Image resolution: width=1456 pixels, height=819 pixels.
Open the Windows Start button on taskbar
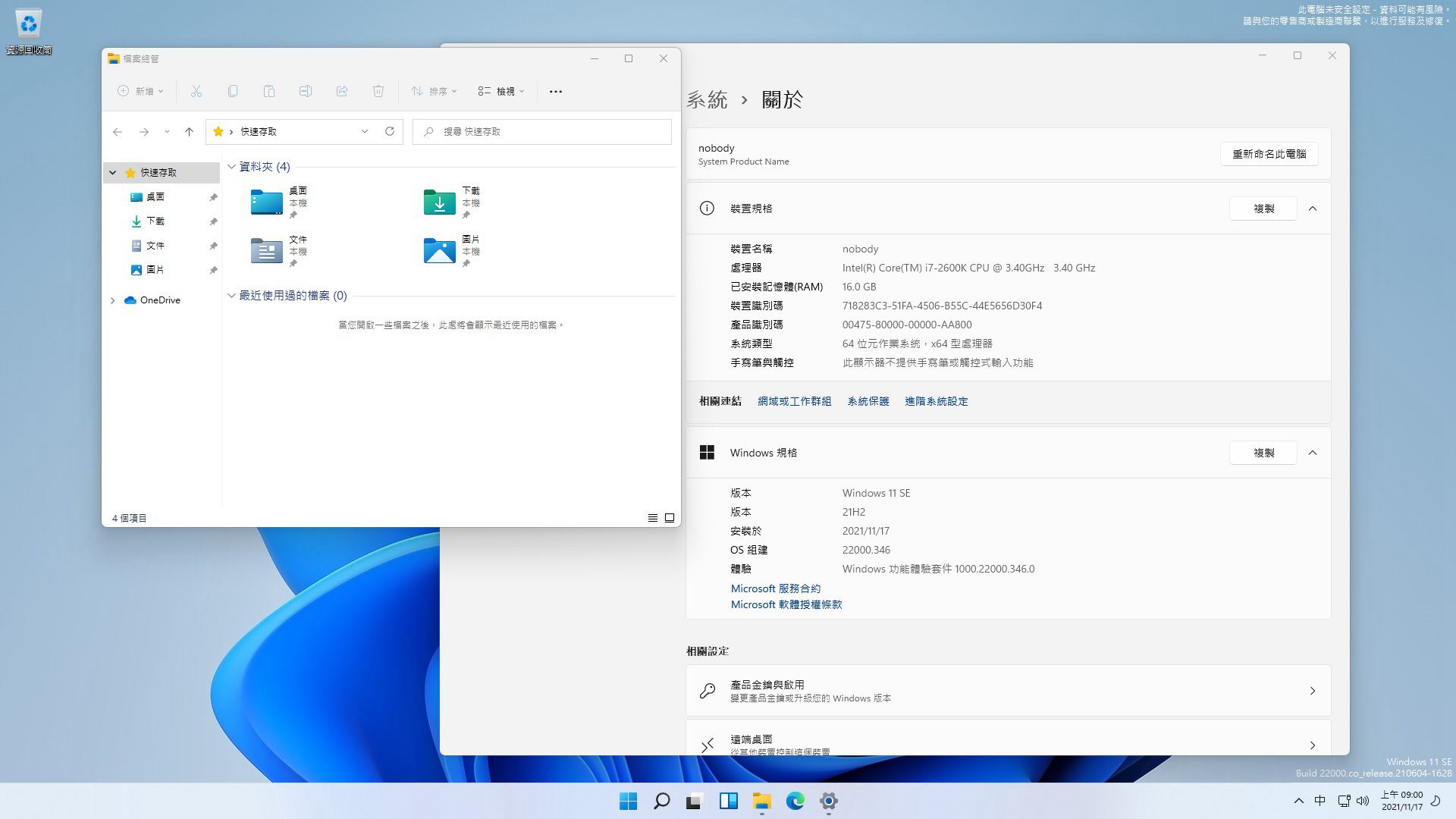pyautogui.click(x=629, y=801)
